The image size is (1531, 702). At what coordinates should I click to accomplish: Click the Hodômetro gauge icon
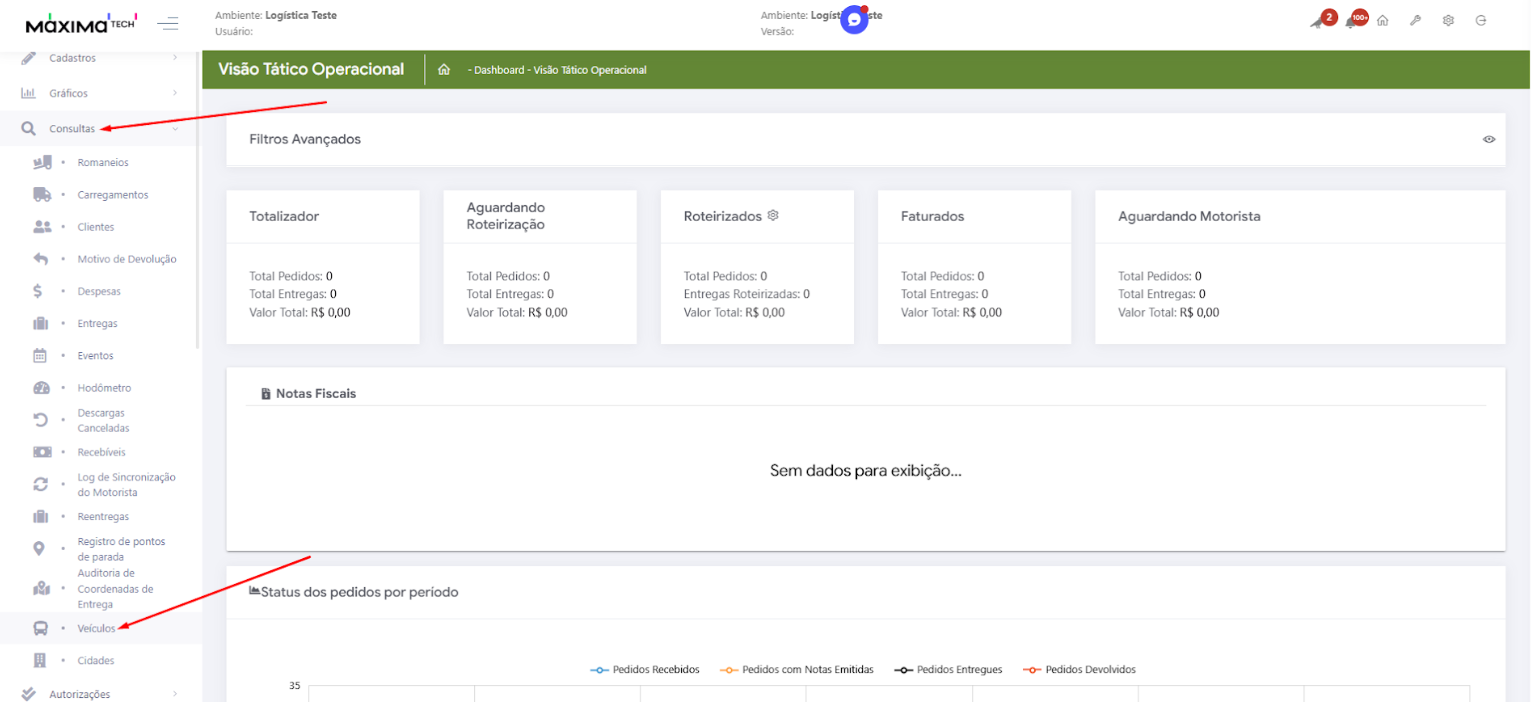click(x=42, y=388)
